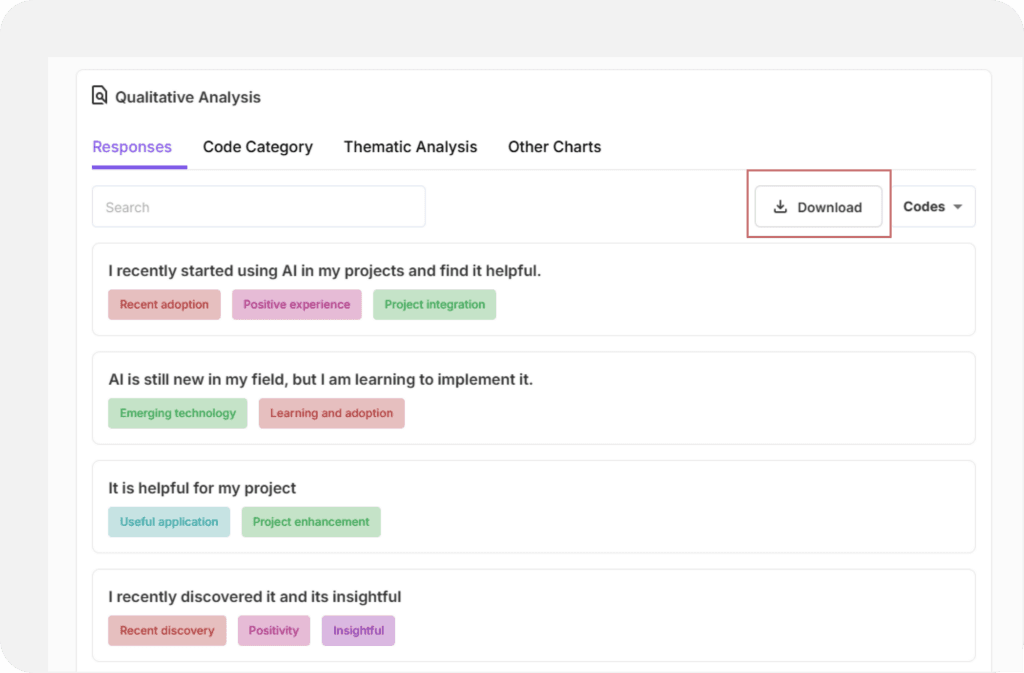Click the Recent discovery tag
The height and width of the screenshot is (673, 1024).
click(167, 631)
